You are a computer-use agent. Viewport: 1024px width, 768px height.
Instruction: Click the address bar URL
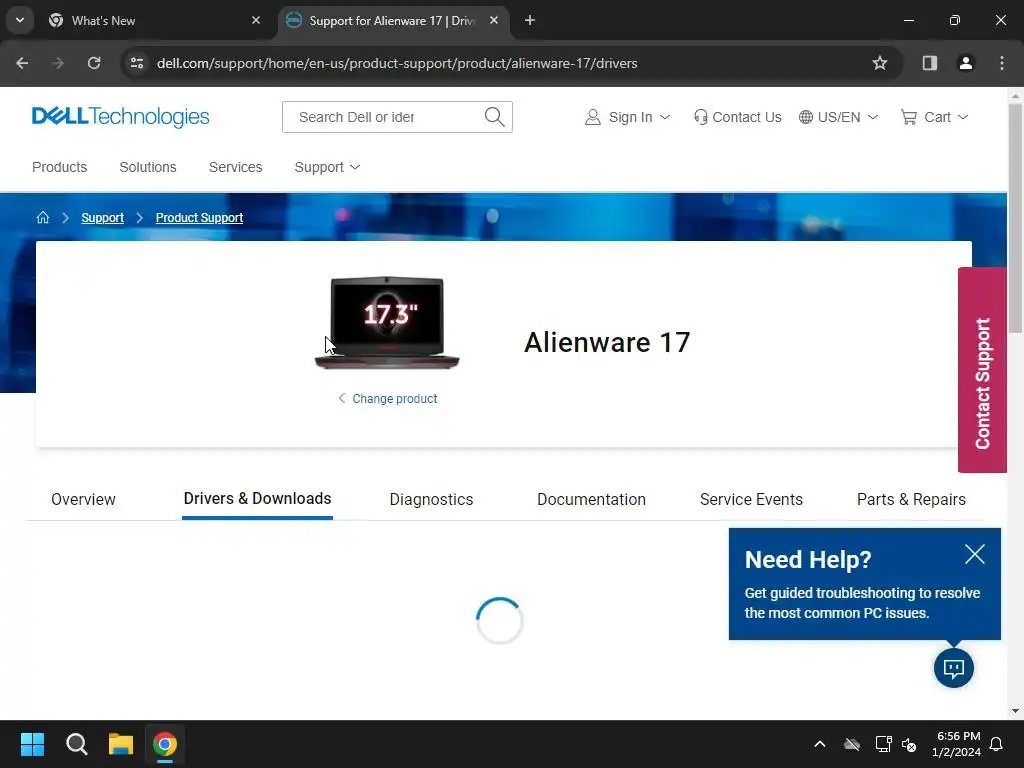point(397,63)
